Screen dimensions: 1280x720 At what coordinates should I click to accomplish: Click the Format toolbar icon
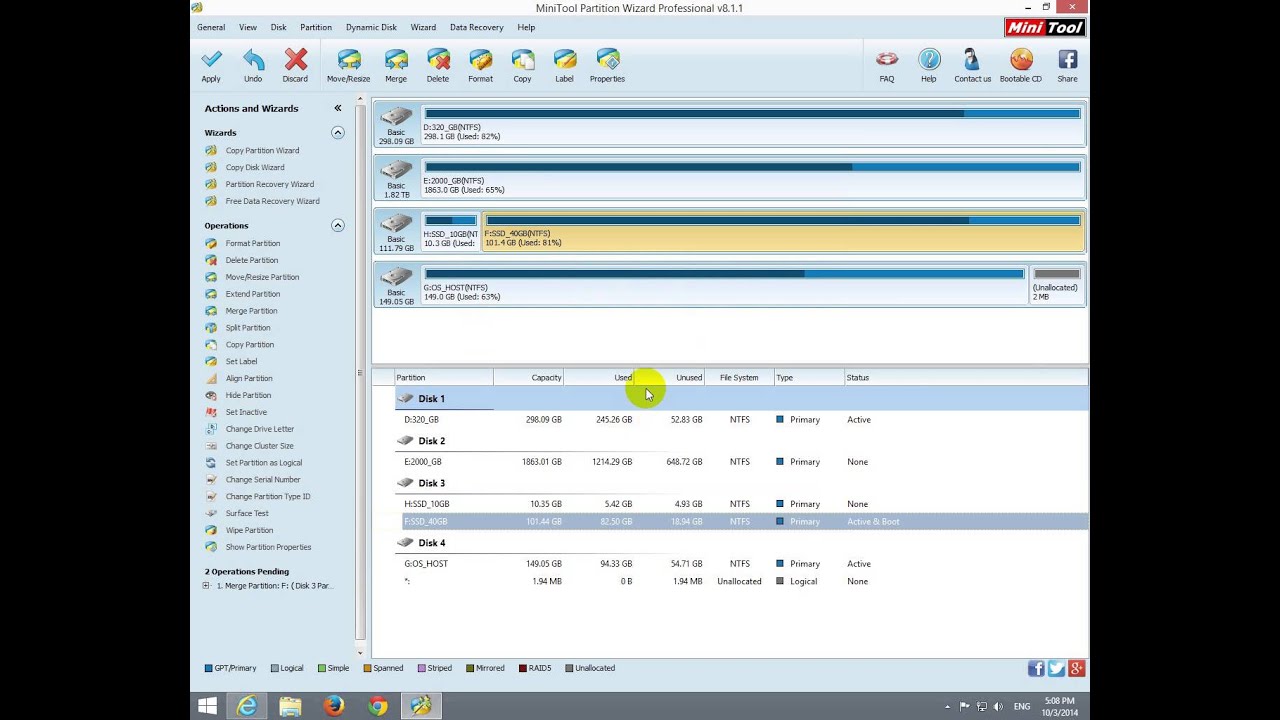(480, 65)
